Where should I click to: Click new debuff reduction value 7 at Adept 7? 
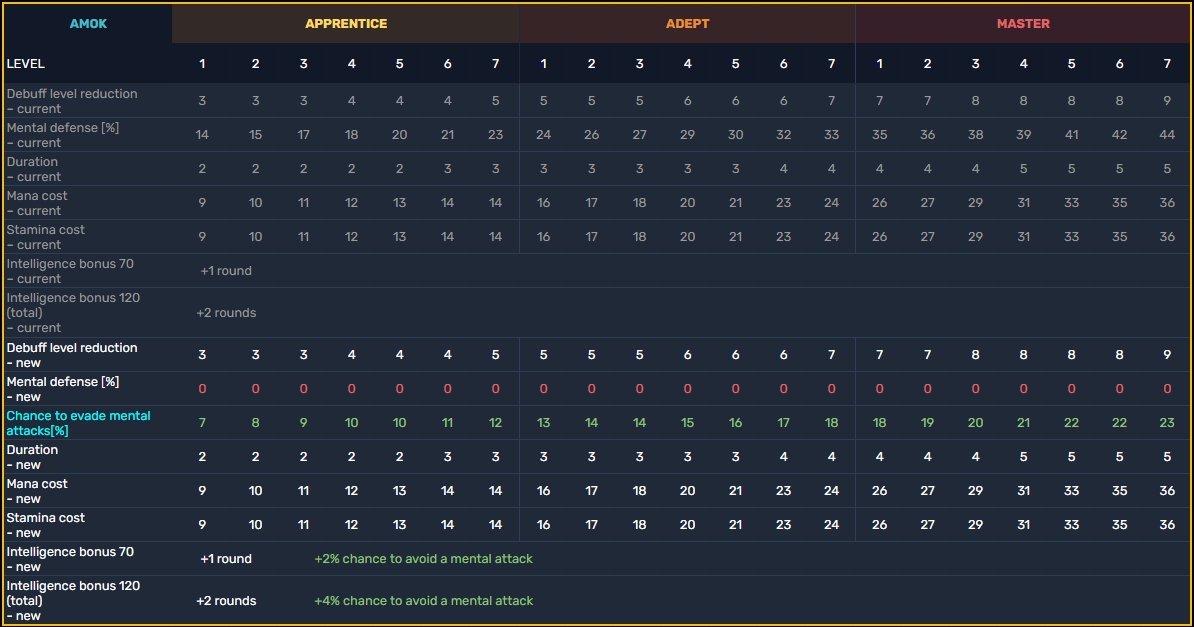pyautogui.click(x=831, y=355)
